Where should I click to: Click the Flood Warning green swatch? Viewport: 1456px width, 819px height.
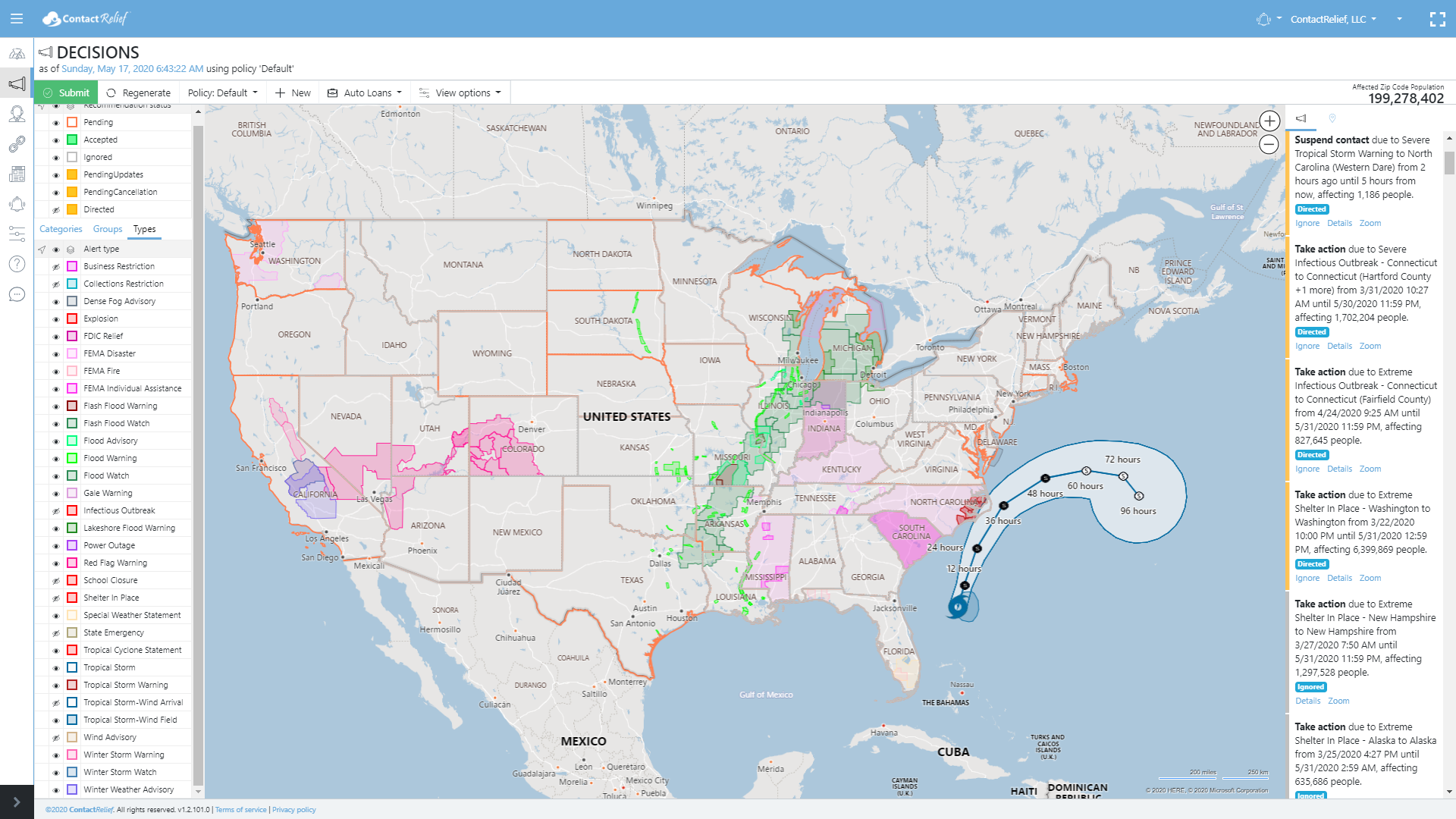coord(72,458)
